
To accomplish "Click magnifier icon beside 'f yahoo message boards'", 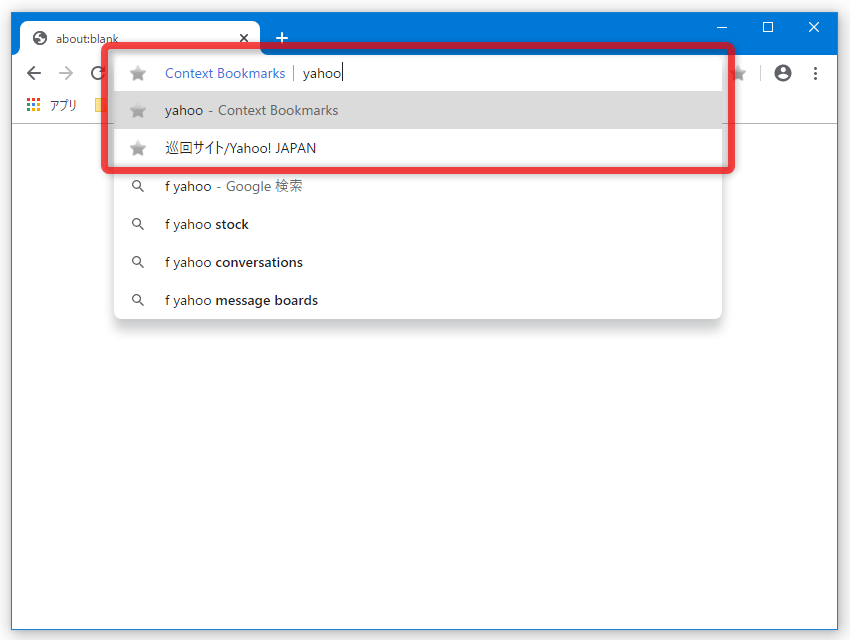I will [138, 300].
